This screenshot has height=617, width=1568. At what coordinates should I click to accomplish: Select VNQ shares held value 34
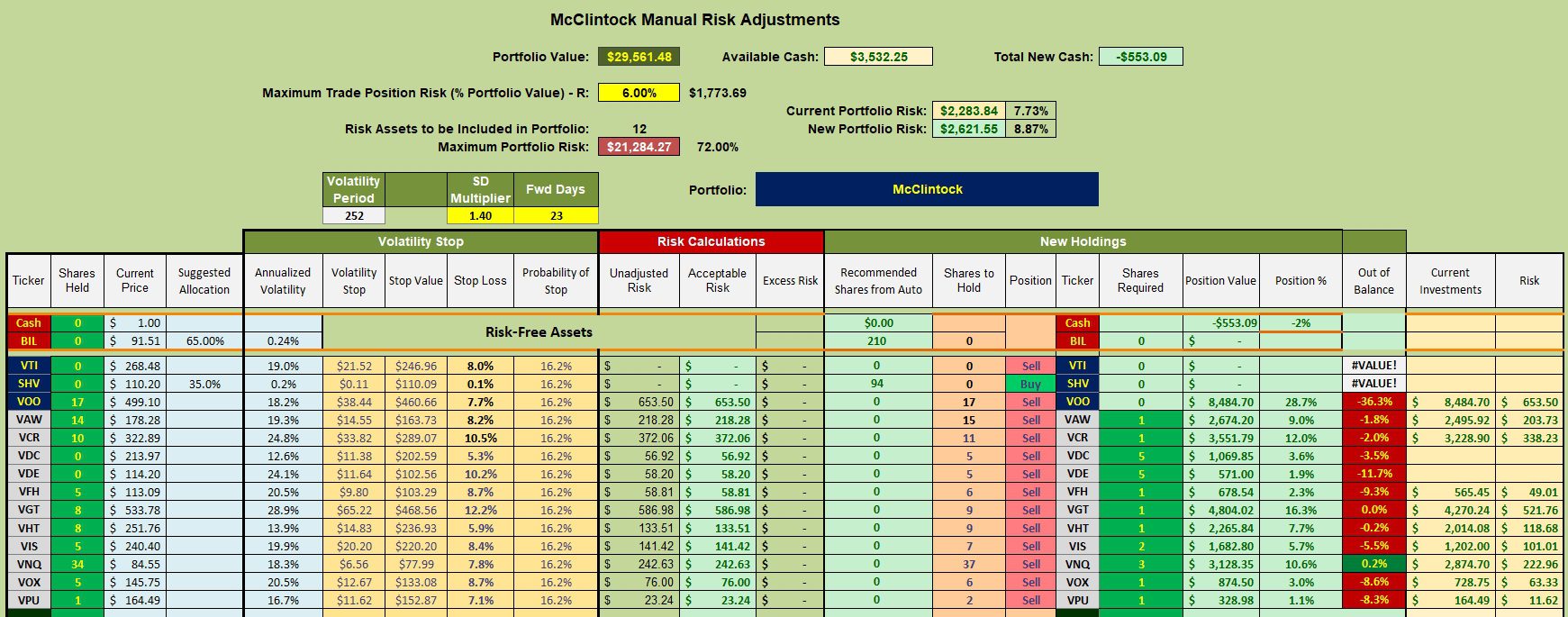(77, 565)
